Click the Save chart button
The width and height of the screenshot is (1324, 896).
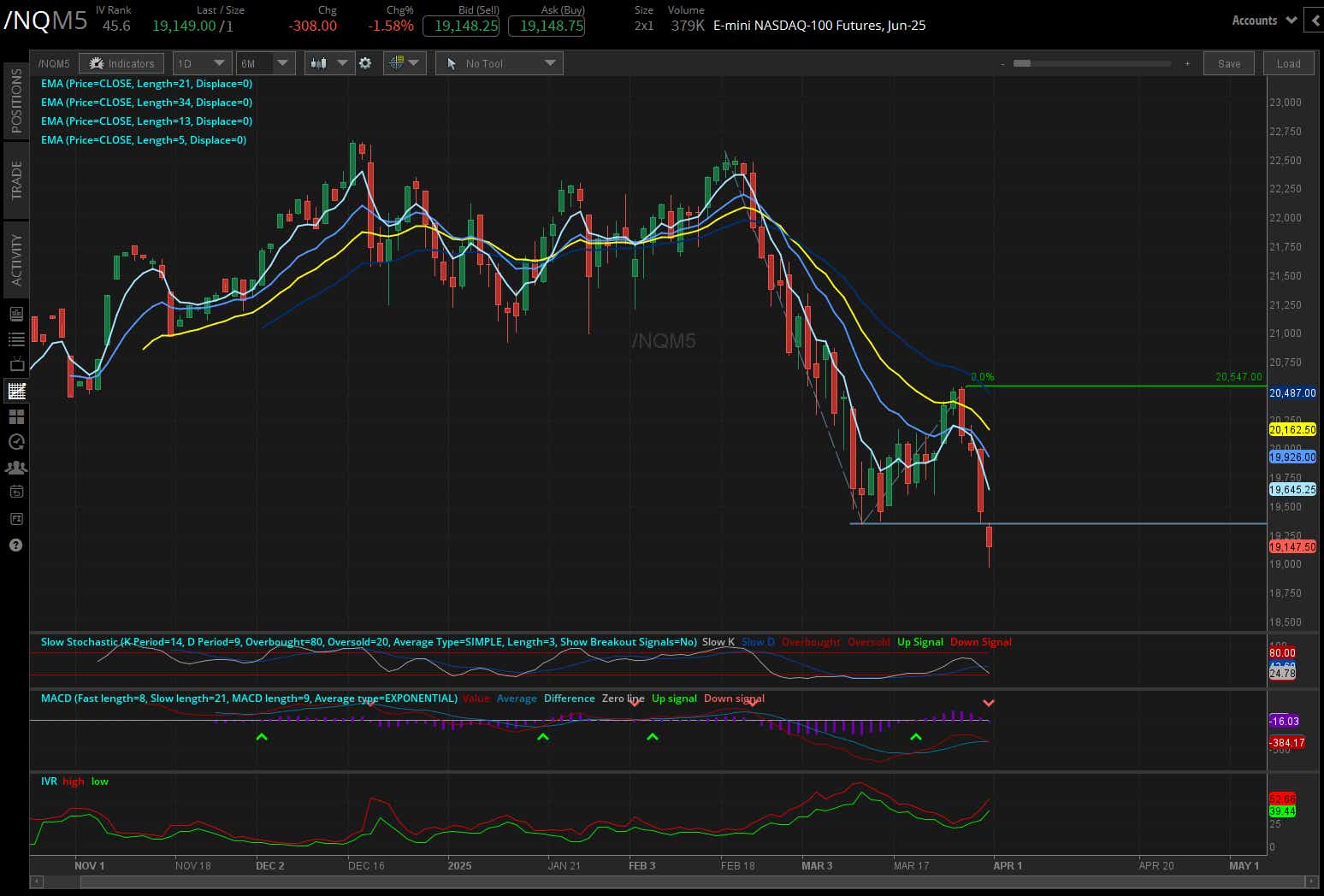(1228, 62)
